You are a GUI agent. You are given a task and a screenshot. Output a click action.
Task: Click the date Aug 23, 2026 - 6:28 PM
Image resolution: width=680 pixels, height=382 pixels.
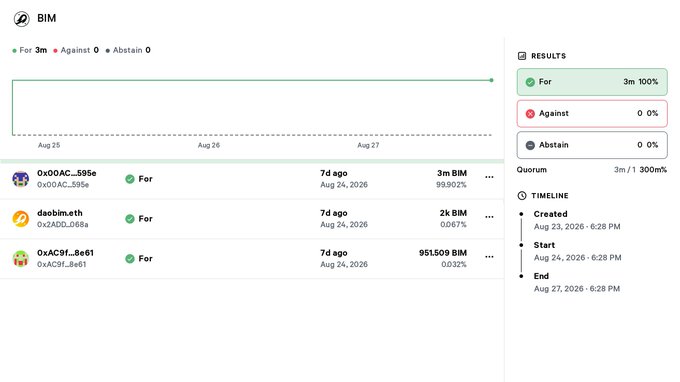(577, 226)
